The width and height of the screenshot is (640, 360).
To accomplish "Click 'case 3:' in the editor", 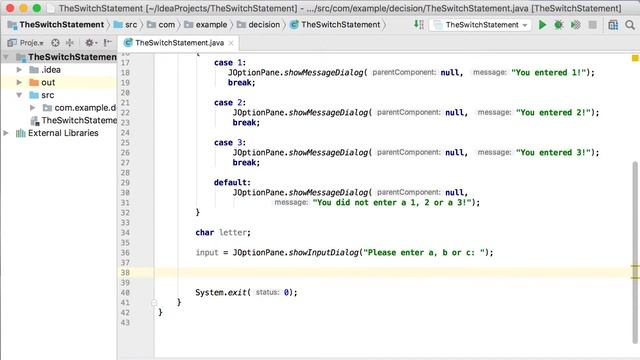I will pos(230,142).
